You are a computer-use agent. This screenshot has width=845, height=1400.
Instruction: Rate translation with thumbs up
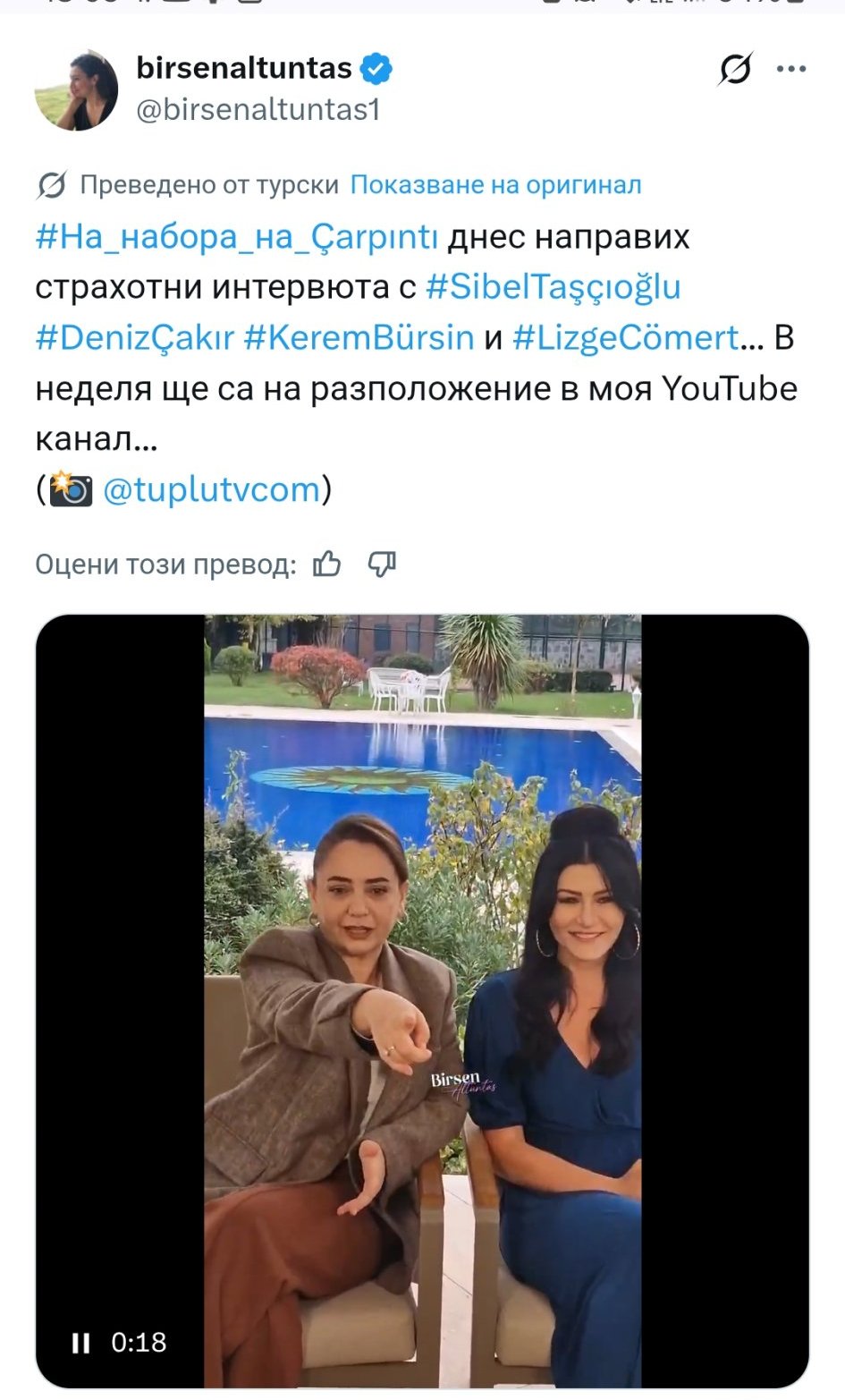[x=327, y=564]
